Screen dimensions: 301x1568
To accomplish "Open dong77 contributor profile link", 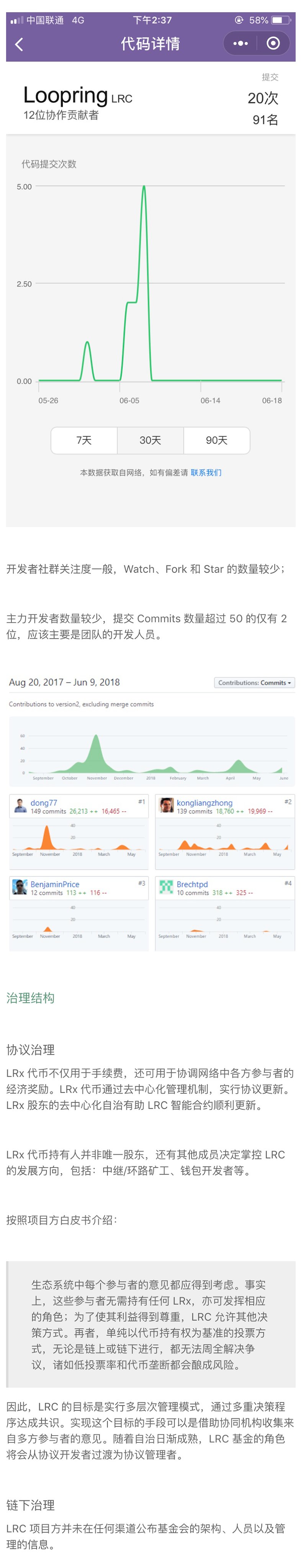I will click(x=44, y=803).
